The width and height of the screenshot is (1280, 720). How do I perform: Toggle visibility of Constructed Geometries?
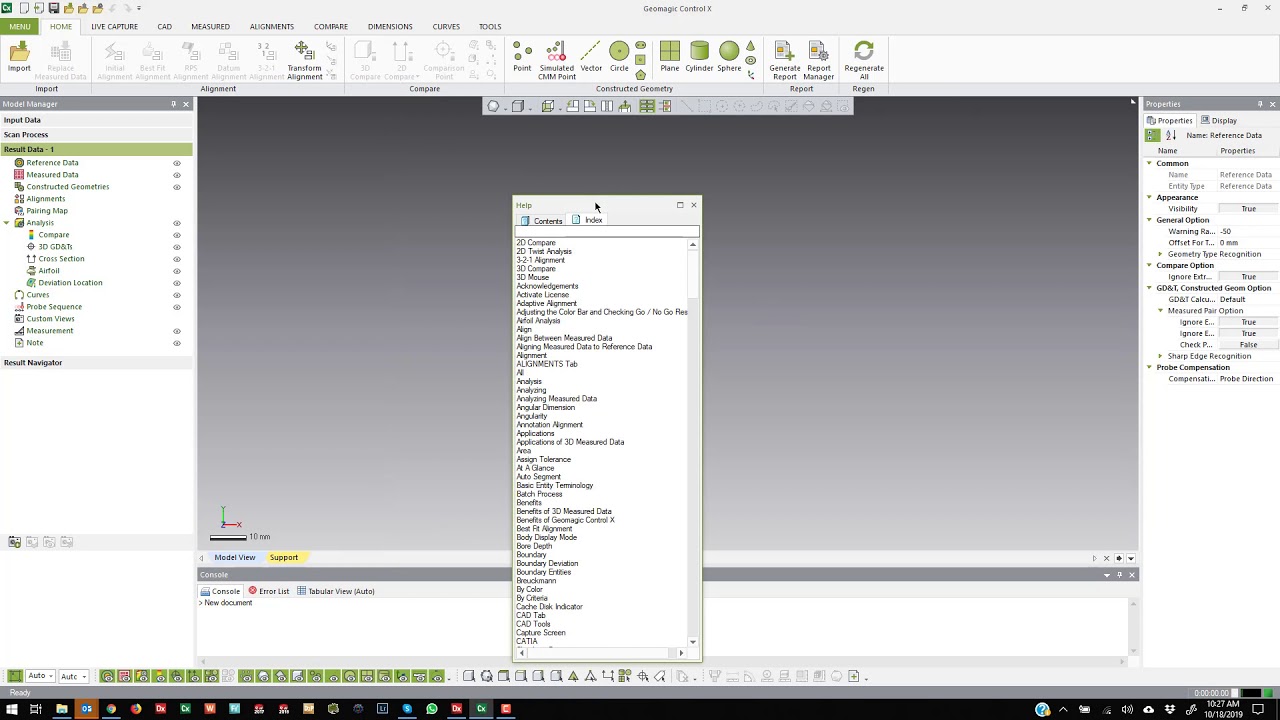click(177, 187)
